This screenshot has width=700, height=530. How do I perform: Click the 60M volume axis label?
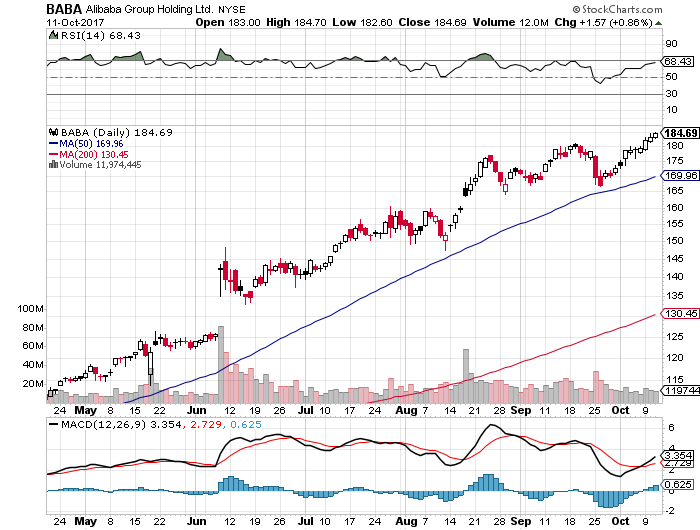33,346
